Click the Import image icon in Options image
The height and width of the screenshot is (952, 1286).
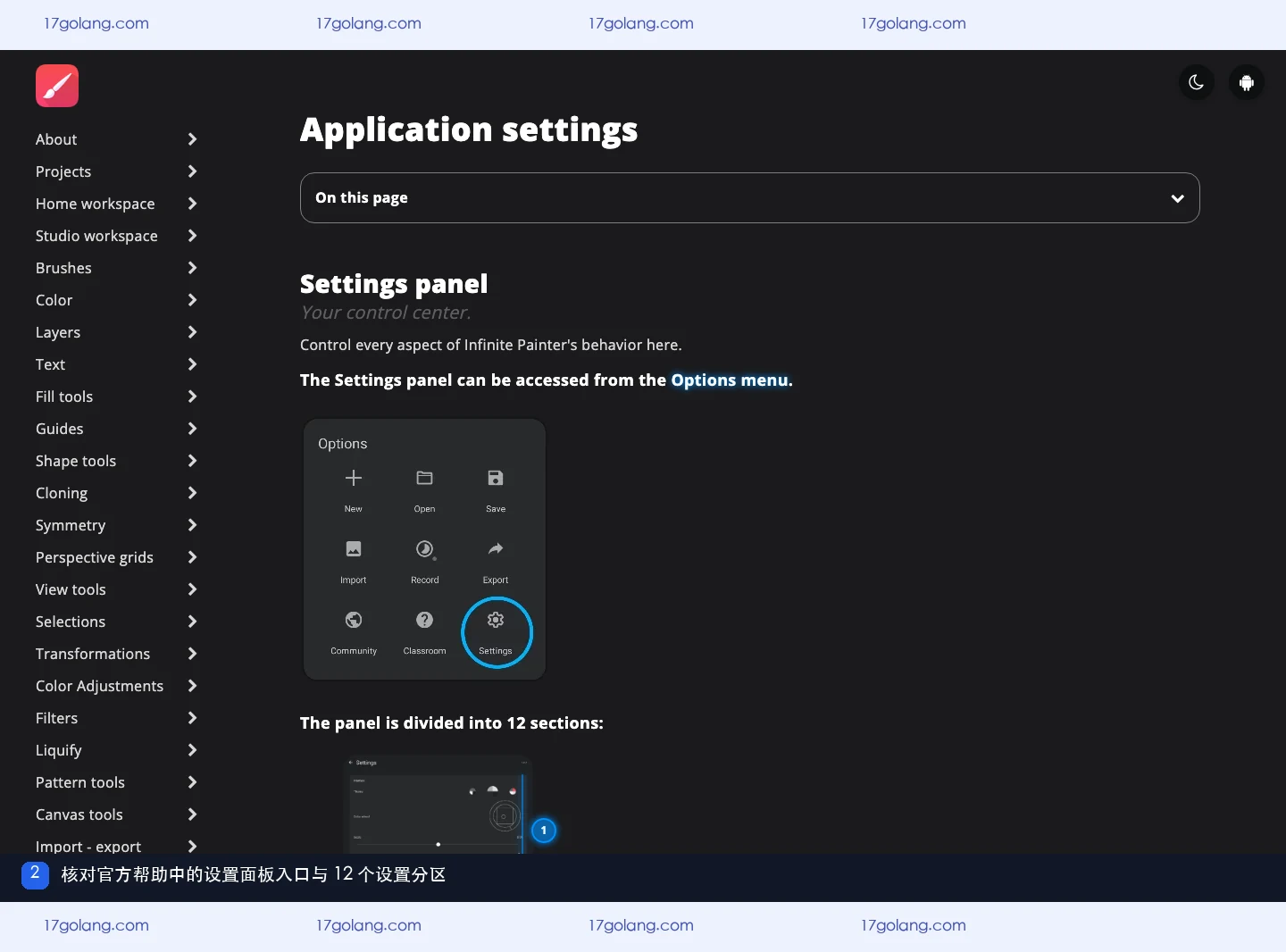coord(354,548)
